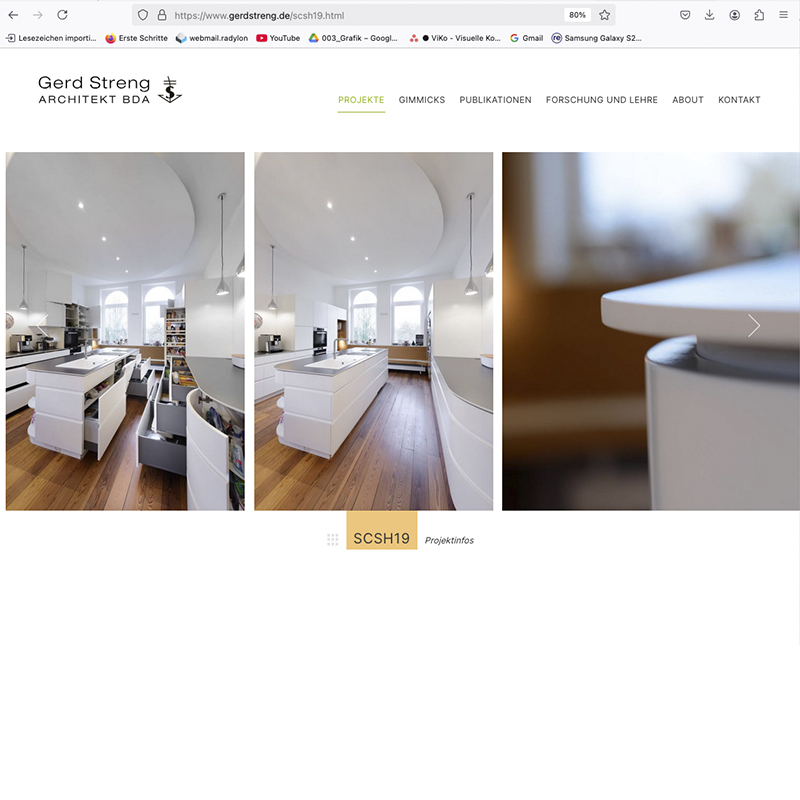This screenshot has height=800, width=800.
Task: Open the Projektinfos link
Action: [449, 541]
